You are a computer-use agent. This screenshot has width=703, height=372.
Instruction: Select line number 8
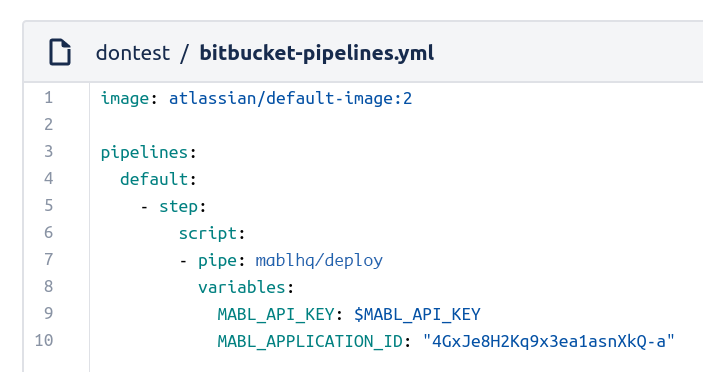click(x=48, y=286)
